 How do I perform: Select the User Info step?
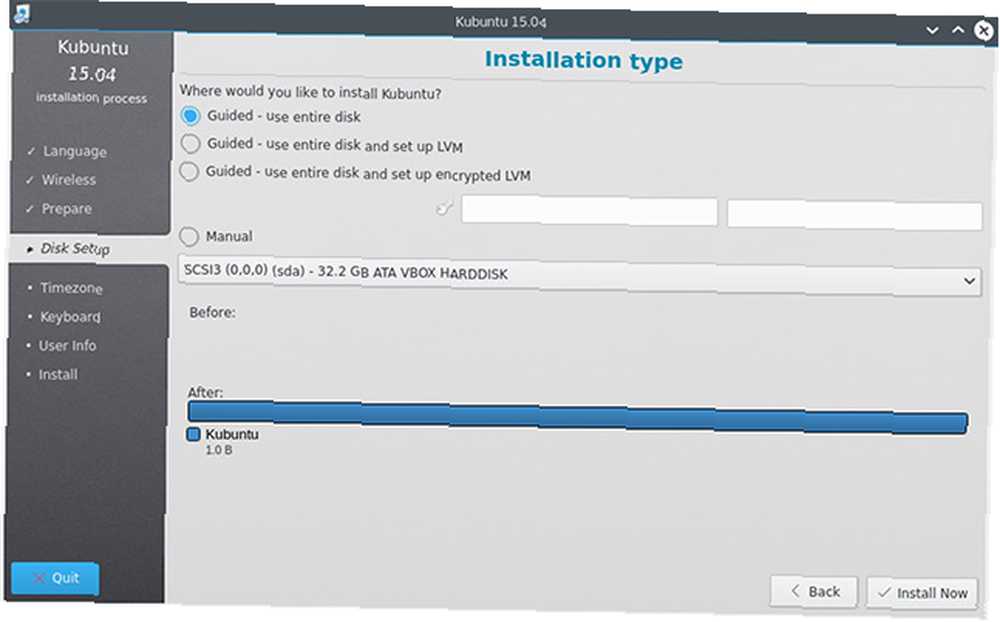click(x=67, y=346)
